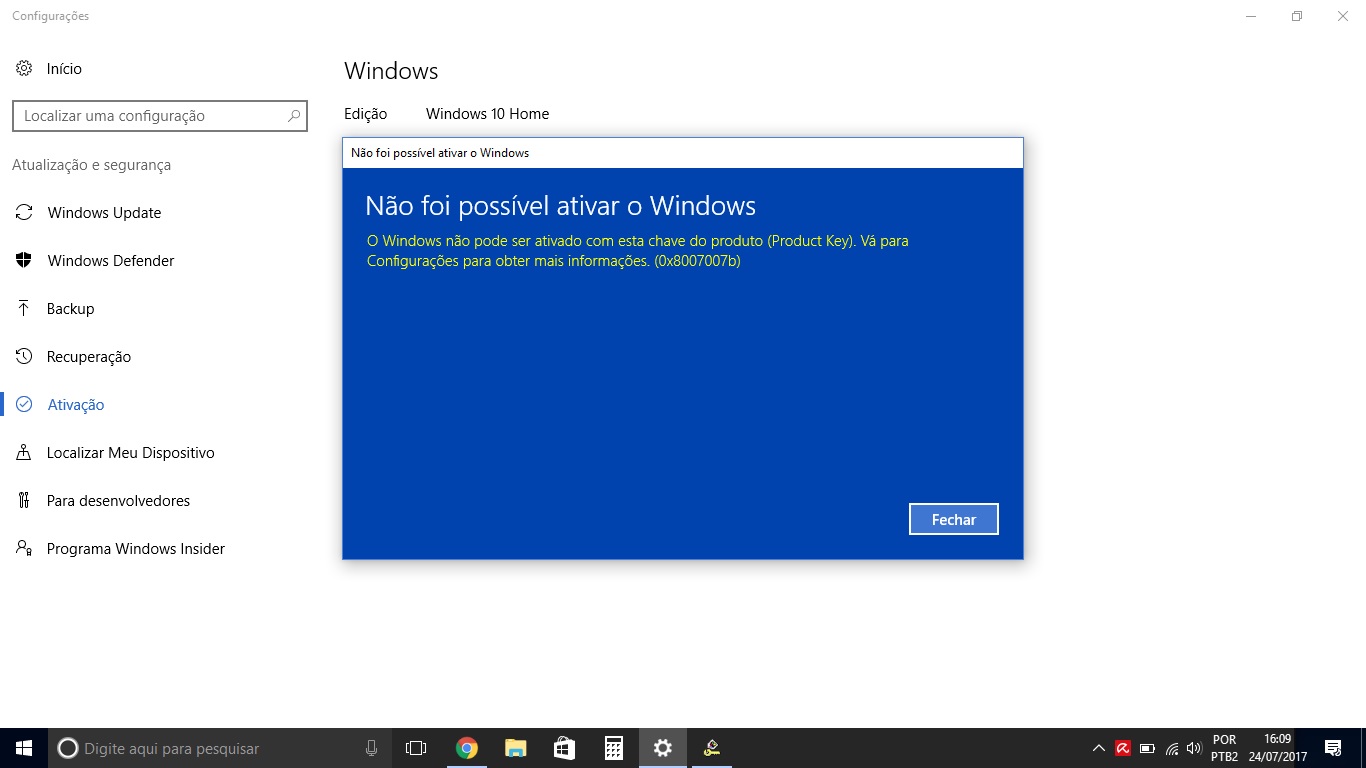Click the dialog title bar text
This screenshot has height=768, width=1366.
440,153
